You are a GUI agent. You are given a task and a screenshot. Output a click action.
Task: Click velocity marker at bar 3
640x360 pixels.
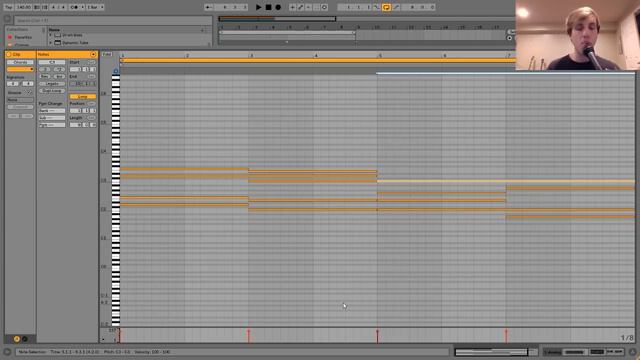tap(248, 336)
